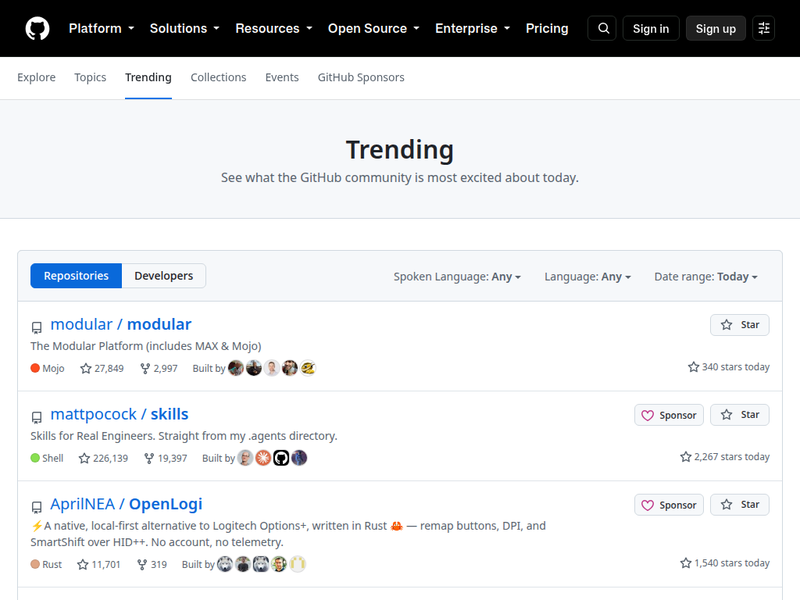Open fourth contributor avatar of OpenLogi
Viewport: 800px width, 600px height.
tap(279, 564)
